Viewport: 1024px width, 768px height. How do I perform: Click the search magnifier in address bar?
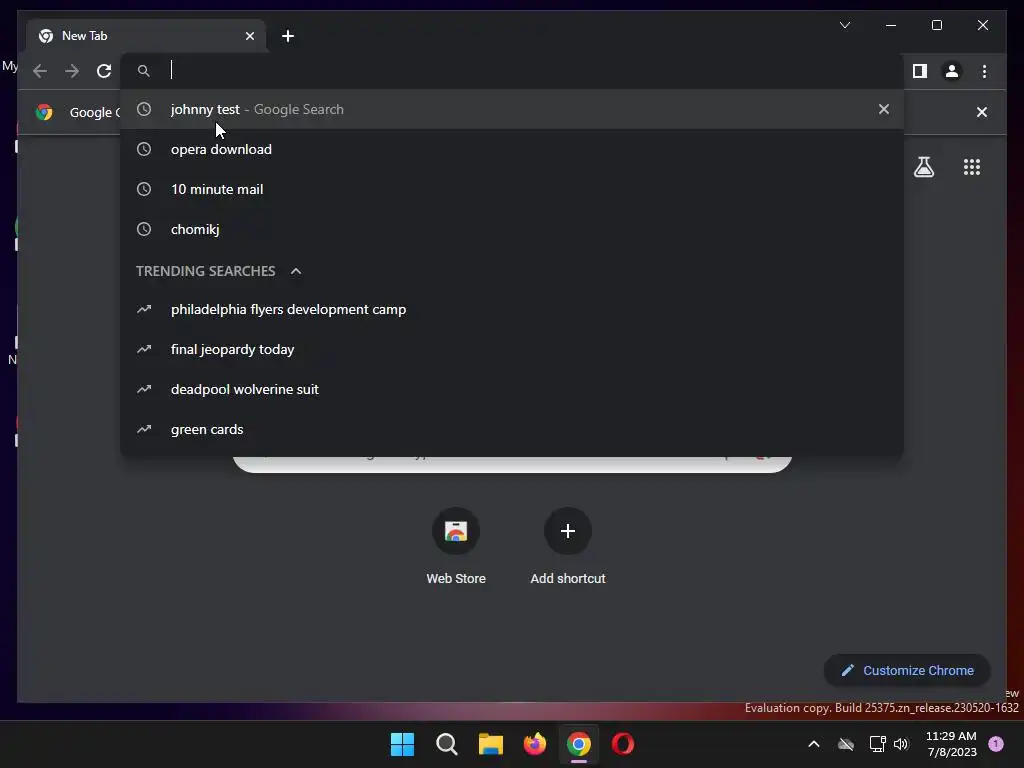[x=144, y=71]
